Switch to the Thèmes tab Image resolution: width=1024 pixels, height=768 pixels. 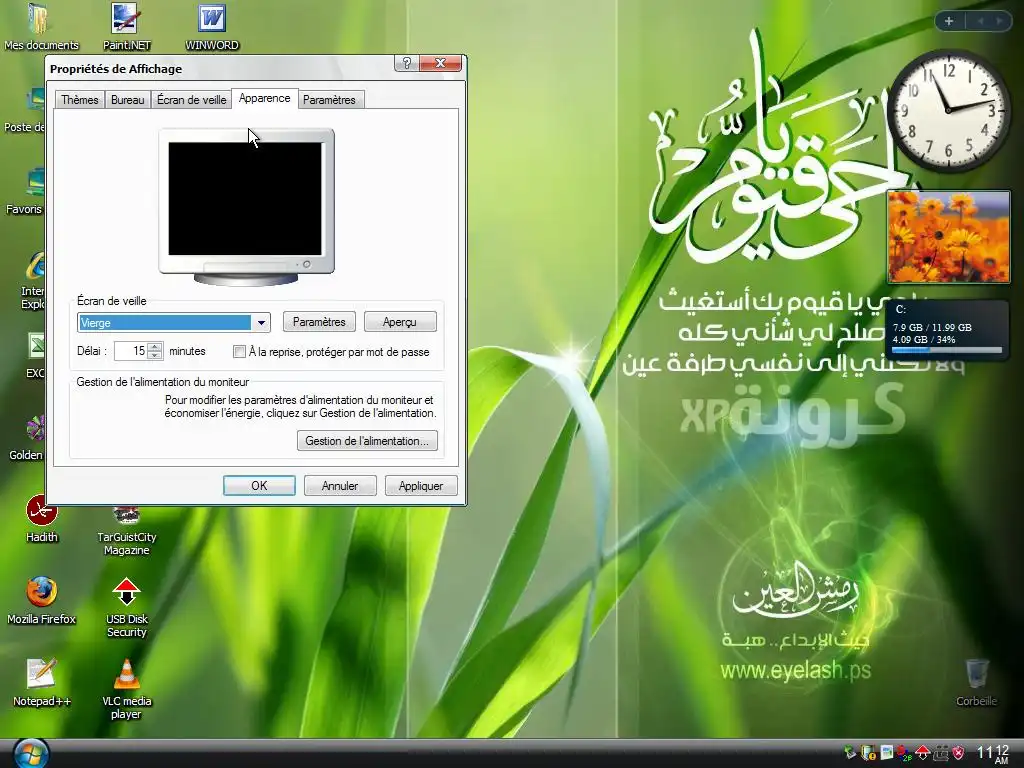coord(80,100)
